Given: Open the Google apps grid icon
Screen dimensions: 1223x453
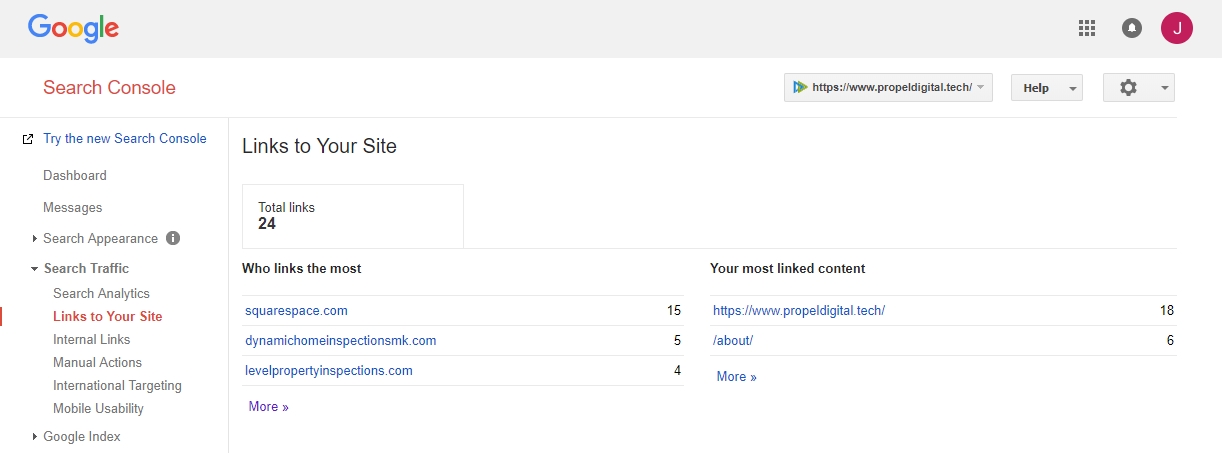Looking at the screenshot, I should (1087, 28).
